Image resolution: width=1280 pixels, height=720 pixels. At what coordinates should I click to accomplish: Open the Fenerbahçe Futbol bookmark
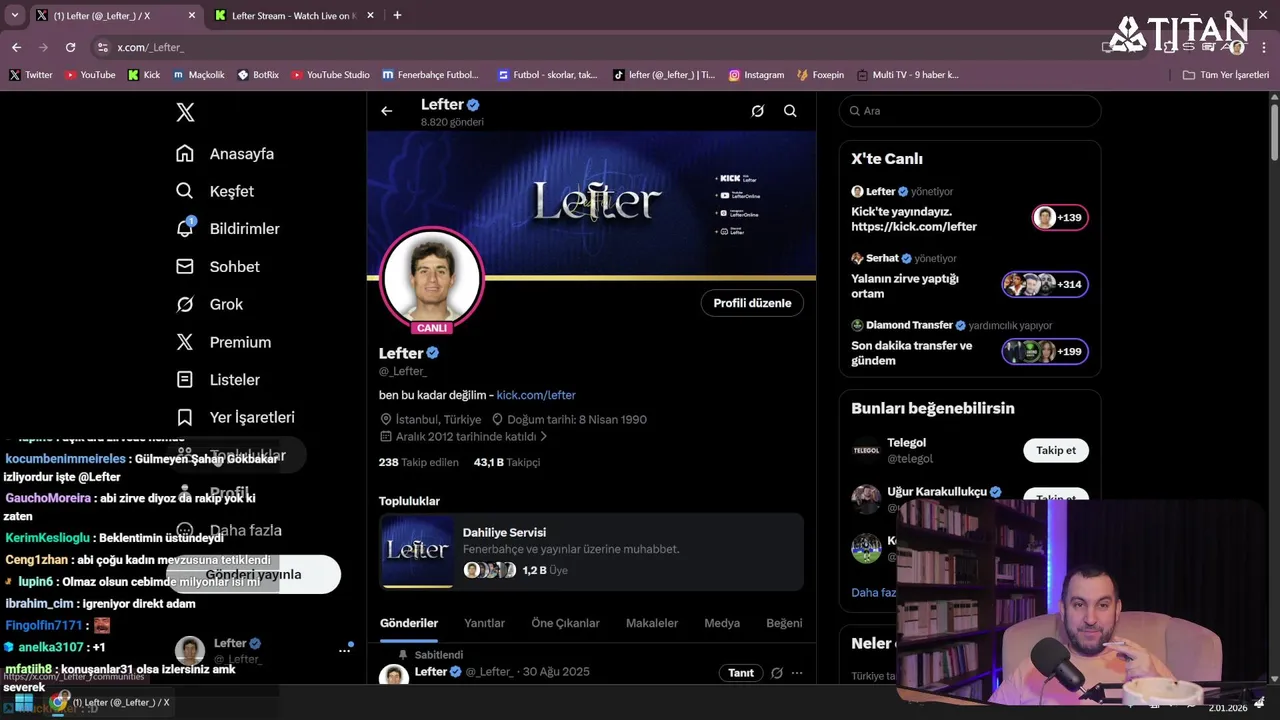(x=430, y=75)
